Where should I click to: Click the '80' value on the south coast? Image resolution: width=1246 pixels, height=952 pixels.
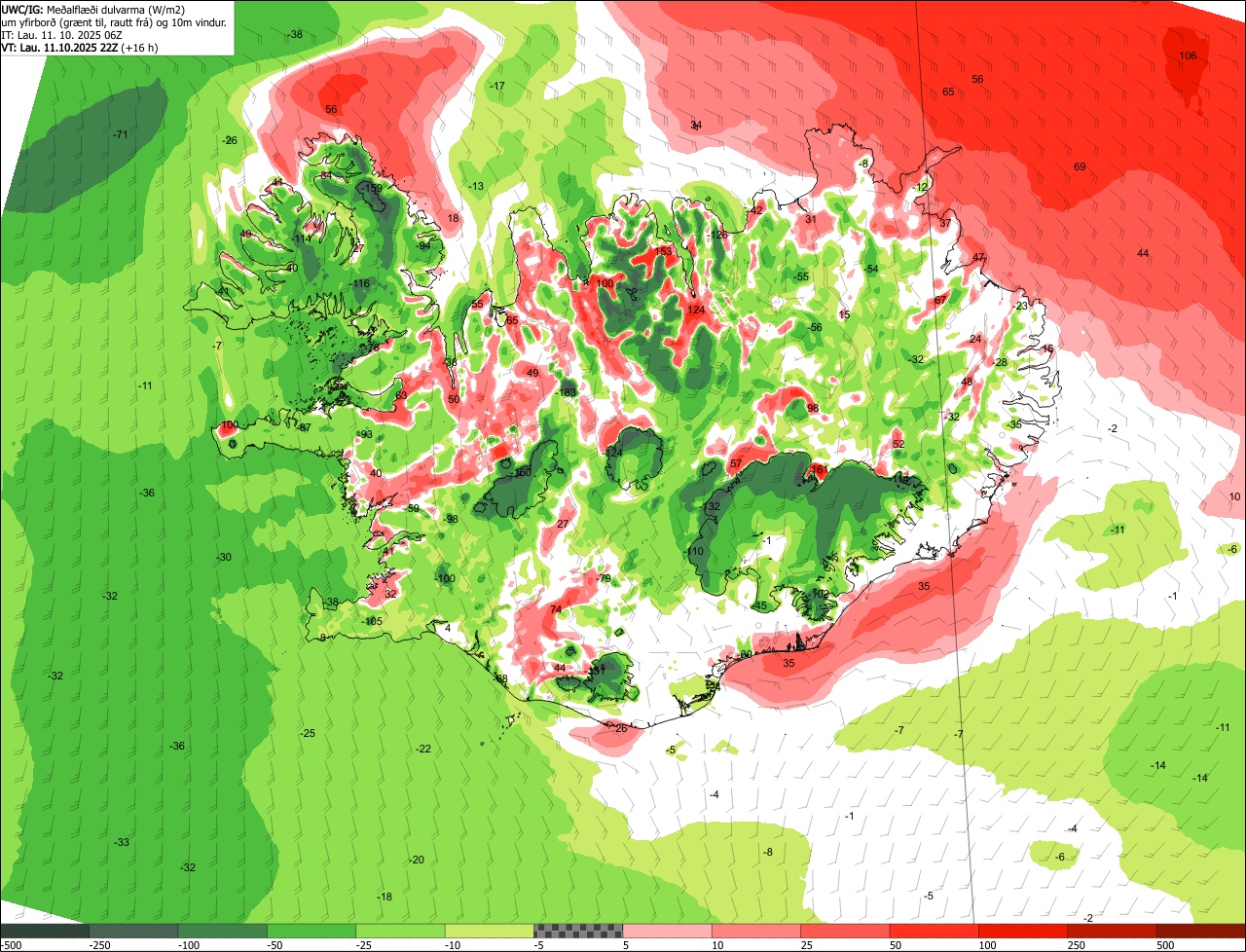[x=746, y=654]
